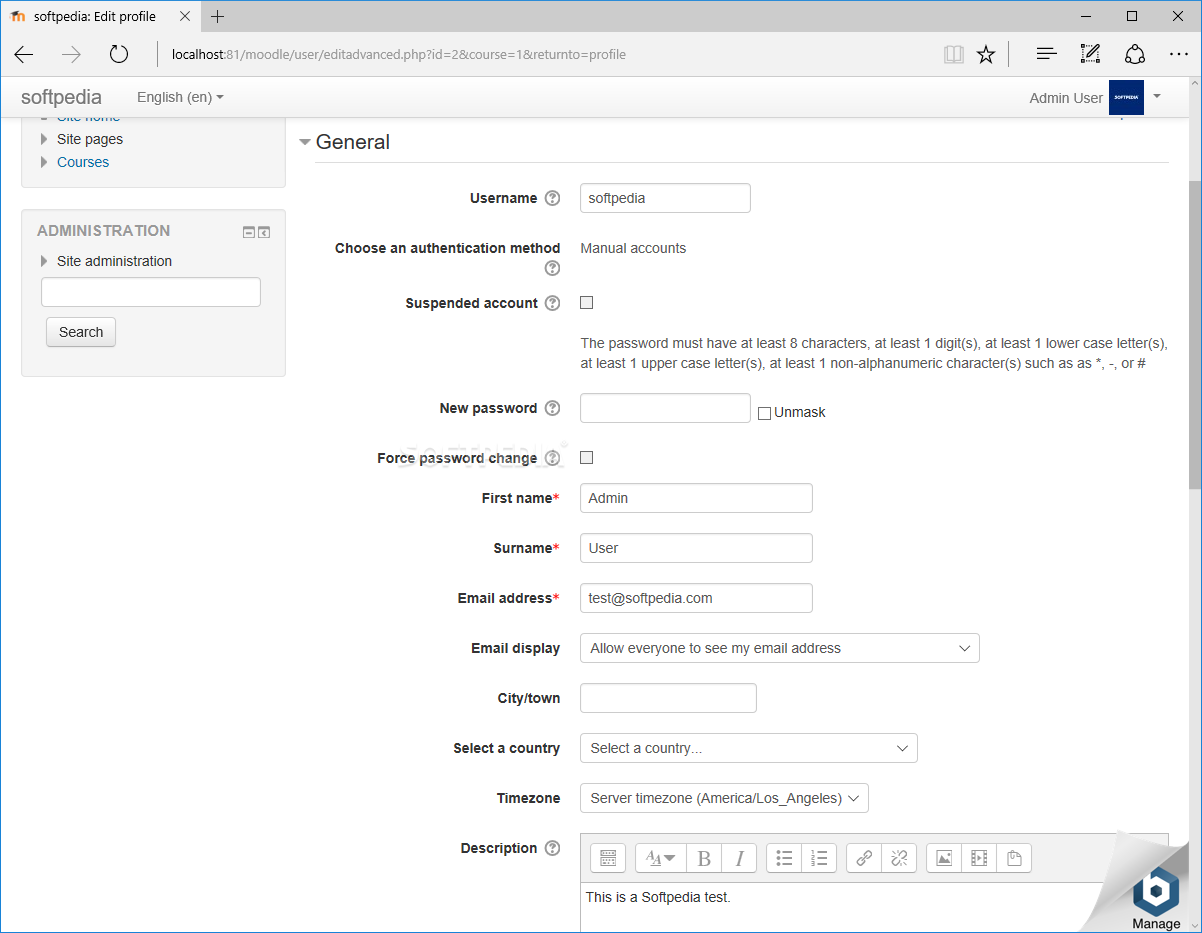This screenshot has width=1202, height=933.
Task: Click the Surname field
Action: (696, 548)
